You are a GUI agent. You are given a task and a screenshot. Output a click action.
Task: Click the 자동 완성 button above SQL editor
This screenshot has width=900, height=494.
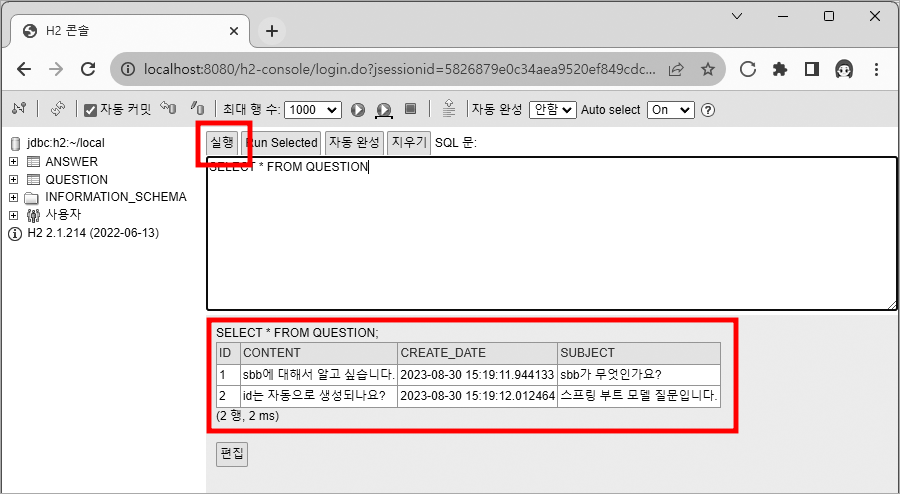pyautogui.click(x=354, y=142)
